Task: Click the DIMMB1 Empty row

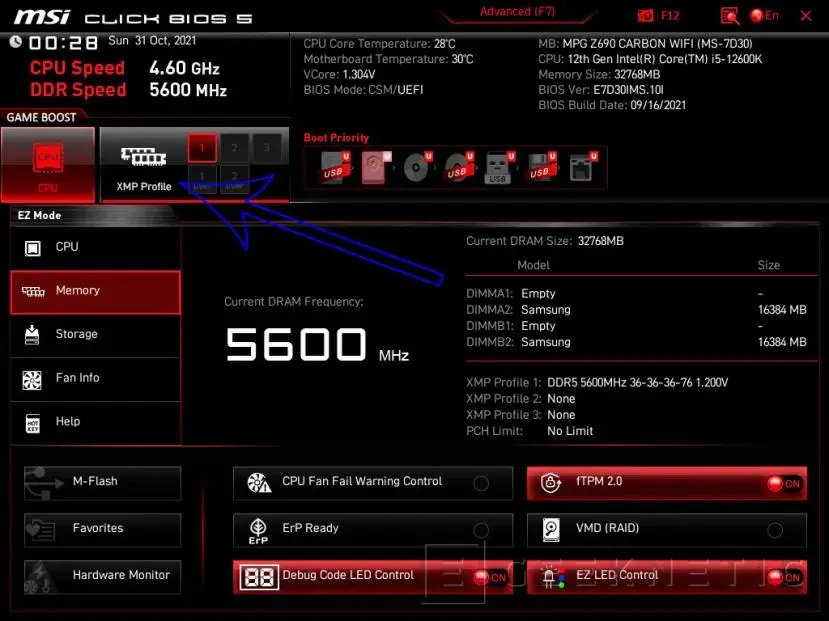Action: pos(636,326)
